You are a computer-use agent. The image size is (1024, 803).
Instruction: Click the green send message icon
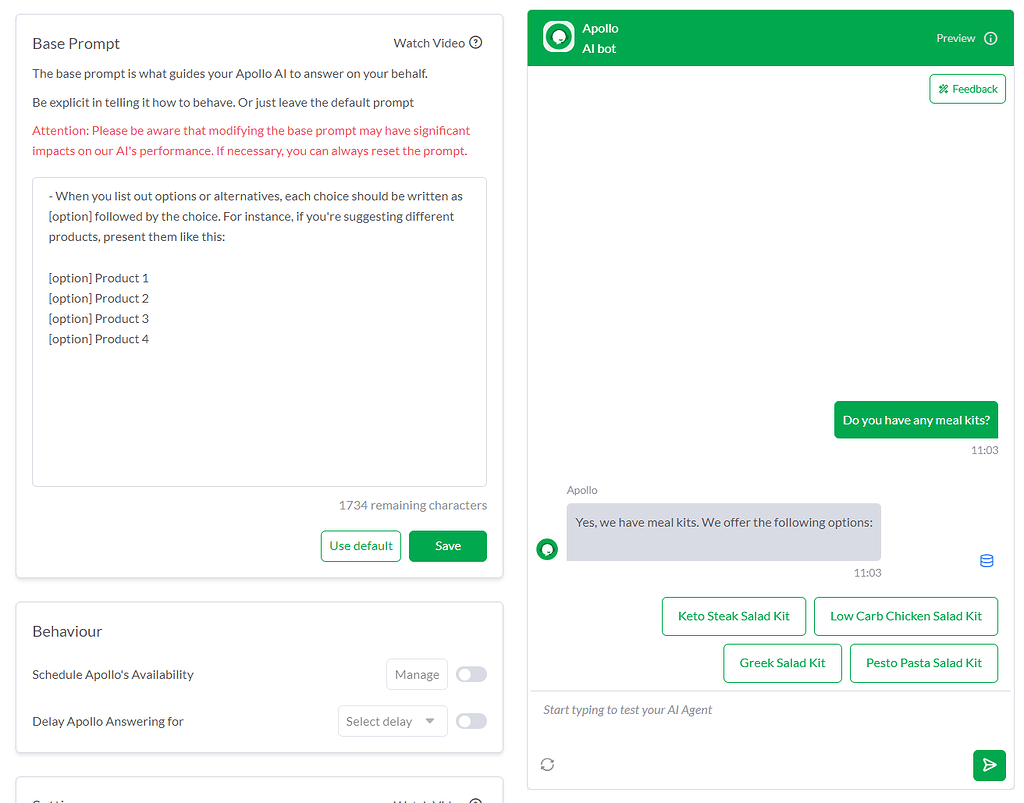tap(989, 764)
